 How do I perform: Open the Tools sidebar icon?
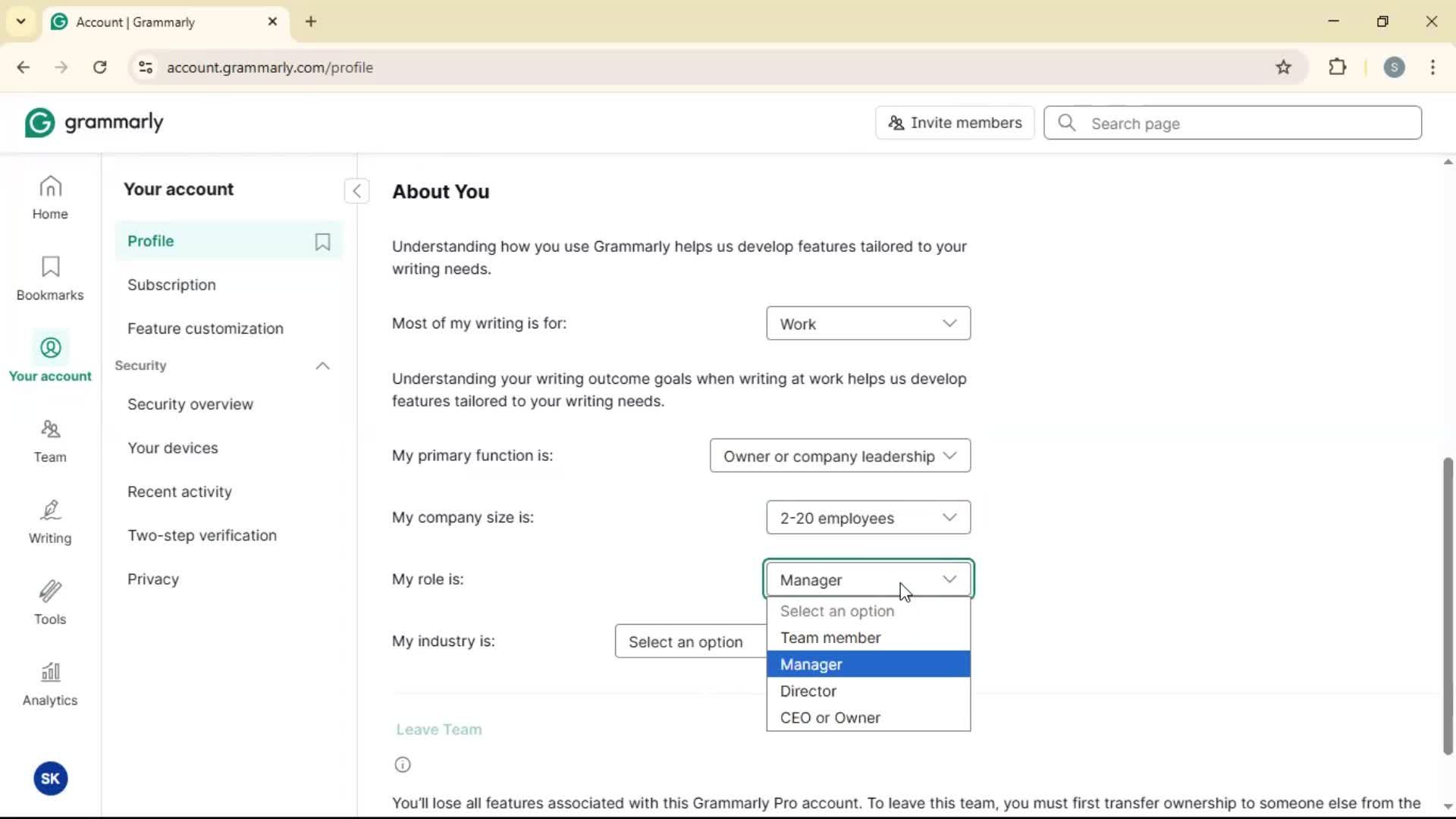click(x=50, y=603)
